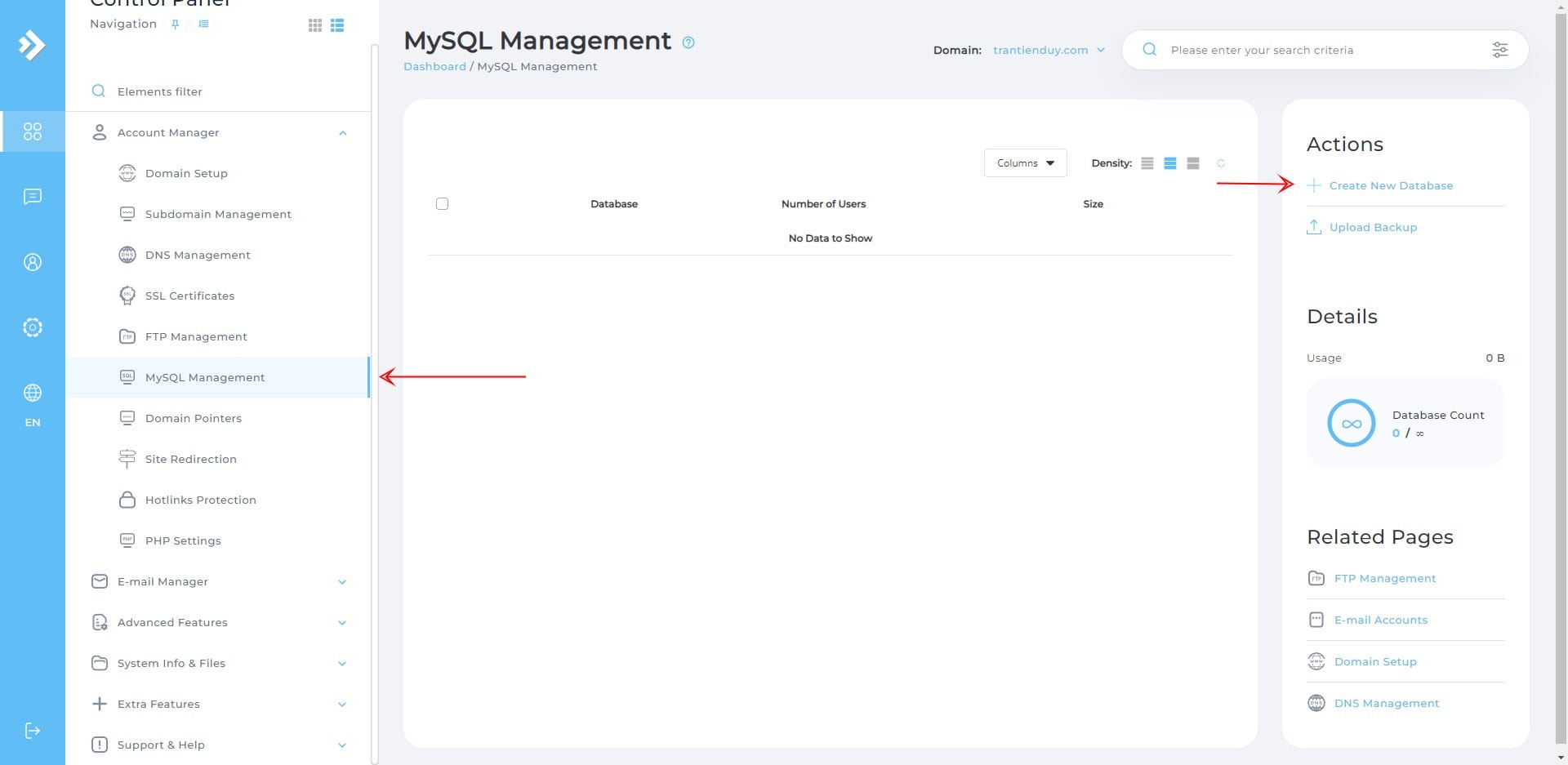Expand the E-mail Manager section
The height and width of the screenshot is (765, 1568).
click(x=218, y=581)
